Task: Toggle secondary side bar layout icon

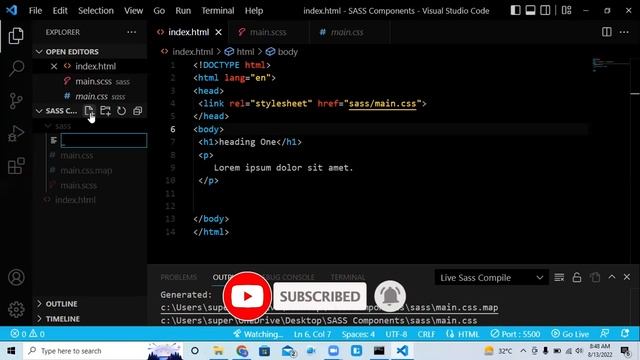Action: click(545, 11)
